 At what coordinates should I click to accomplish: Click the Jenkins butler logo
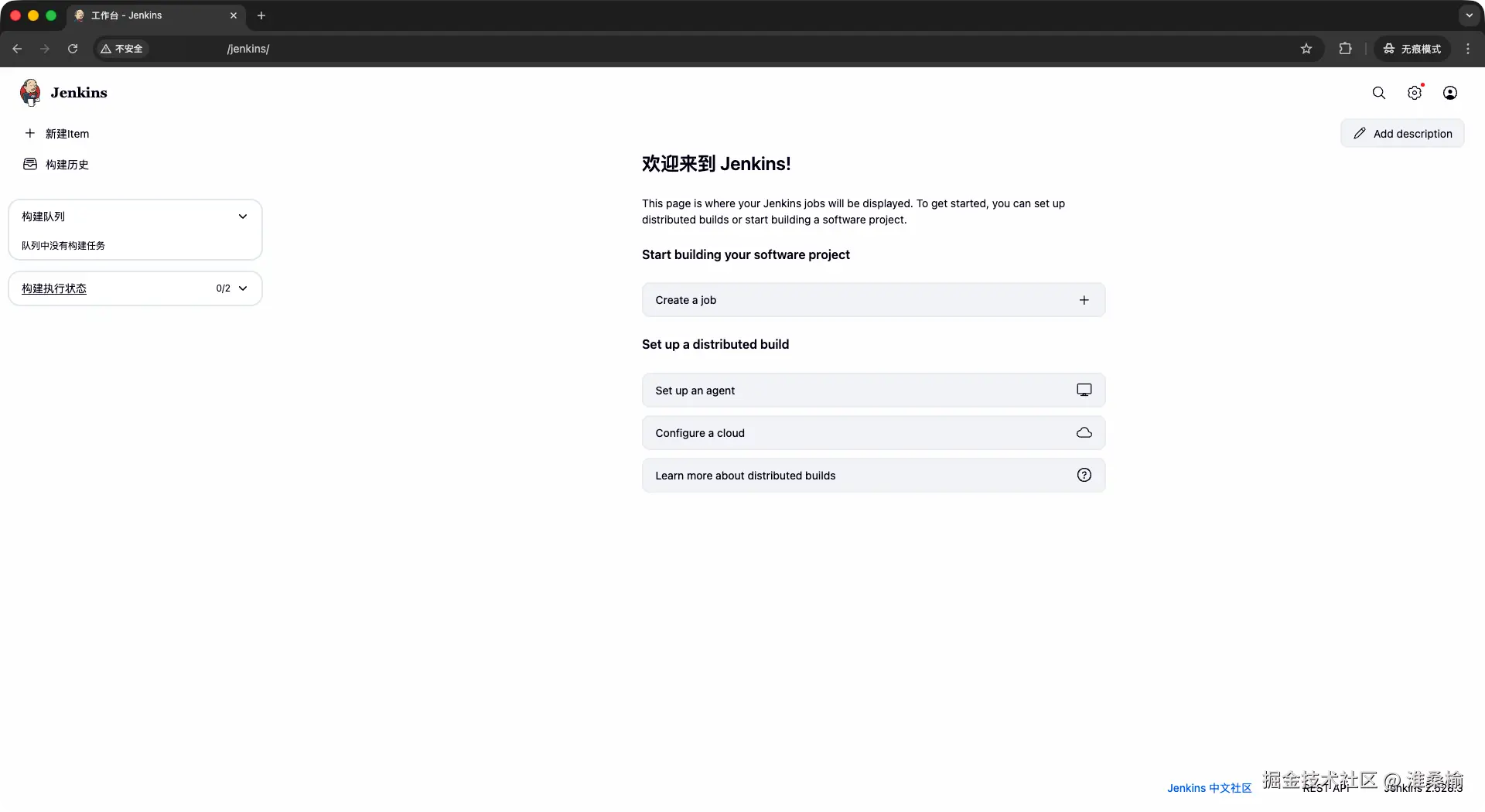click(31, 93)
